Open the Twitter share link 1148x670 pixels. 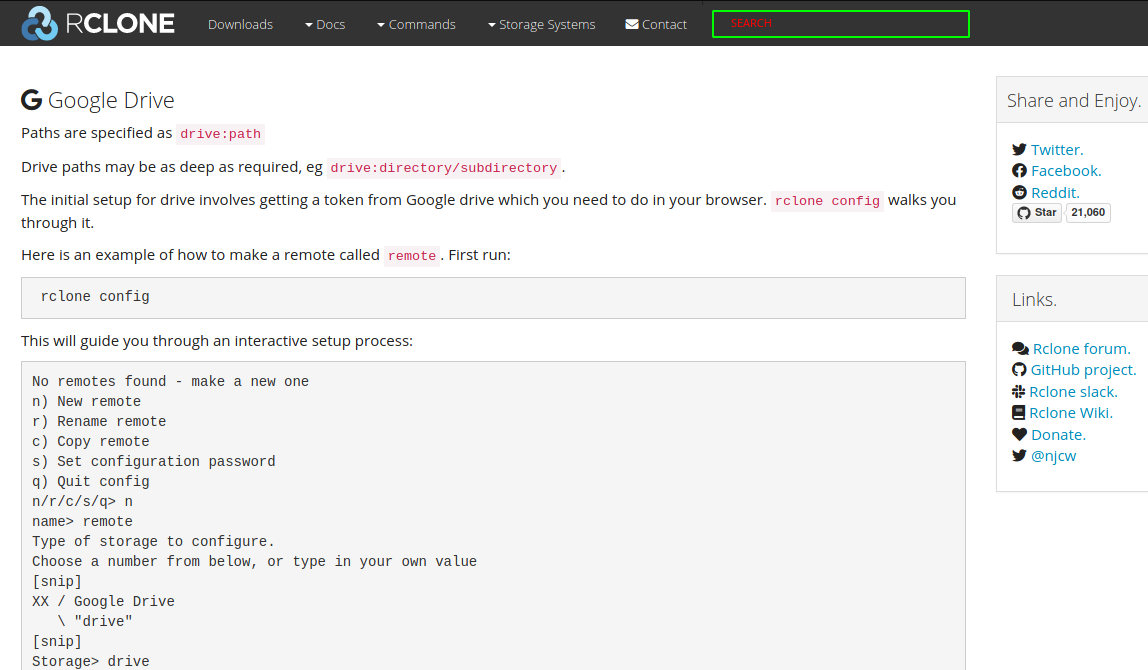tap(1057, 149)
